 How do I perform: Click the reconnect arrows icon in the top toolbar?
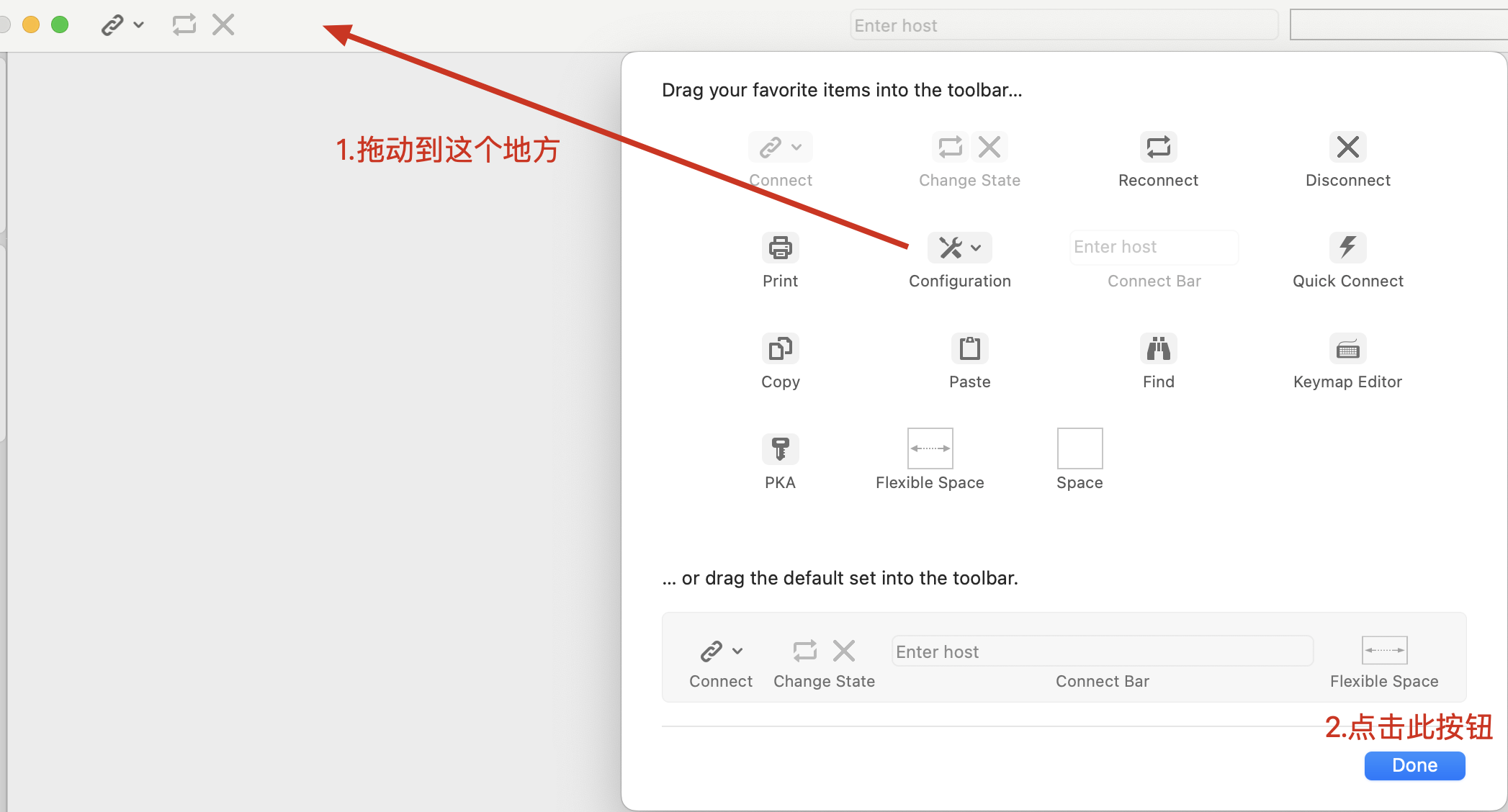pos(184,25)
